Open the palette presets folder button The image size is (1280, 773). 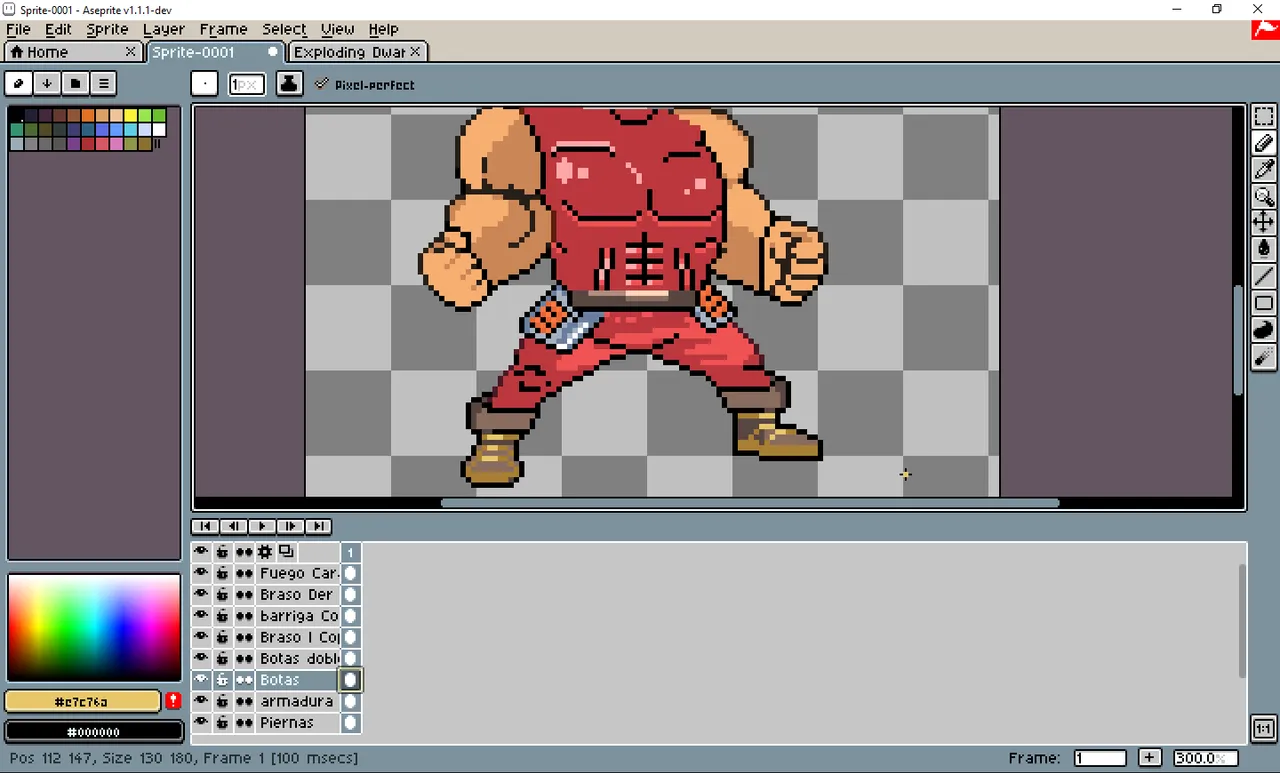click(x=75, y=83)
